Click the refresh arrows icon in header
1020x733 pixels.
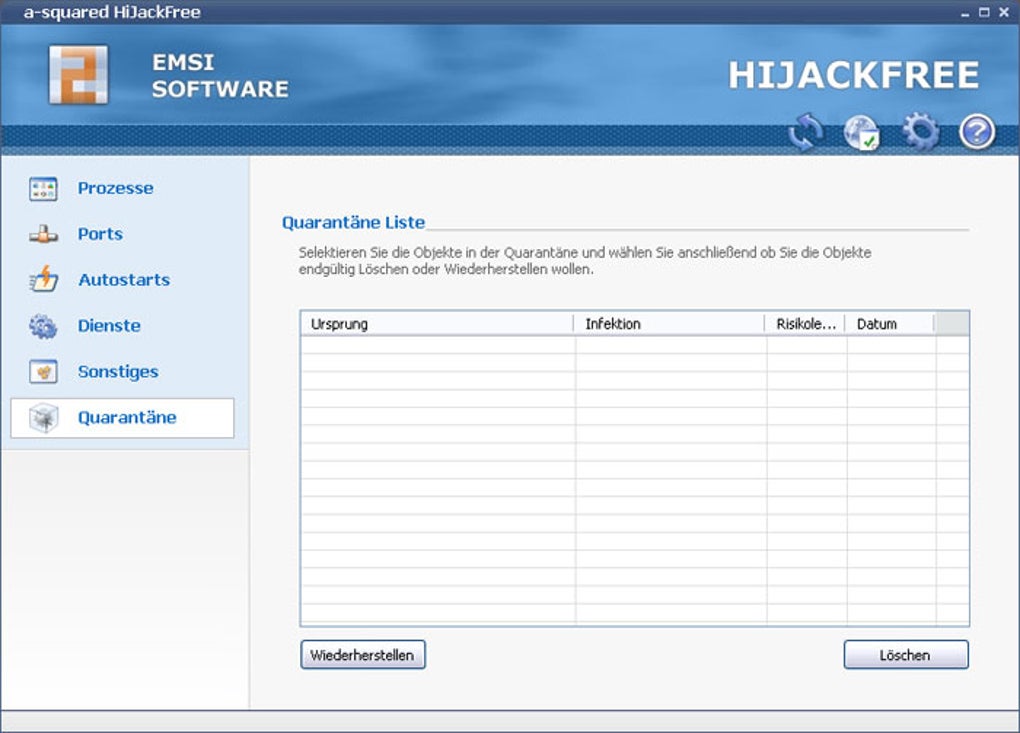806,132
